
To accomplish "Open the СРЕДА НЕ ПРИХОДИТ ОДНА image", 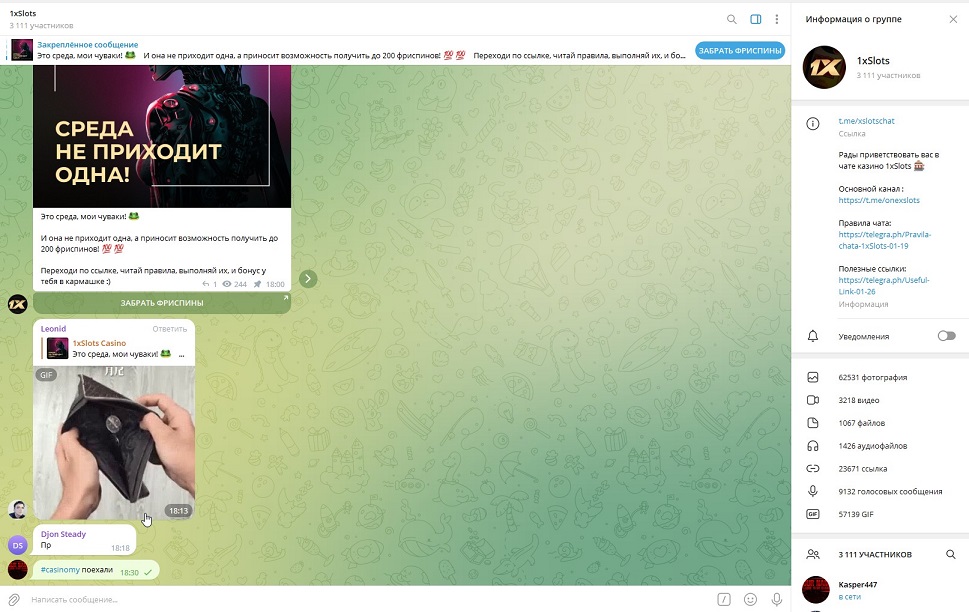I will point(162,136).
